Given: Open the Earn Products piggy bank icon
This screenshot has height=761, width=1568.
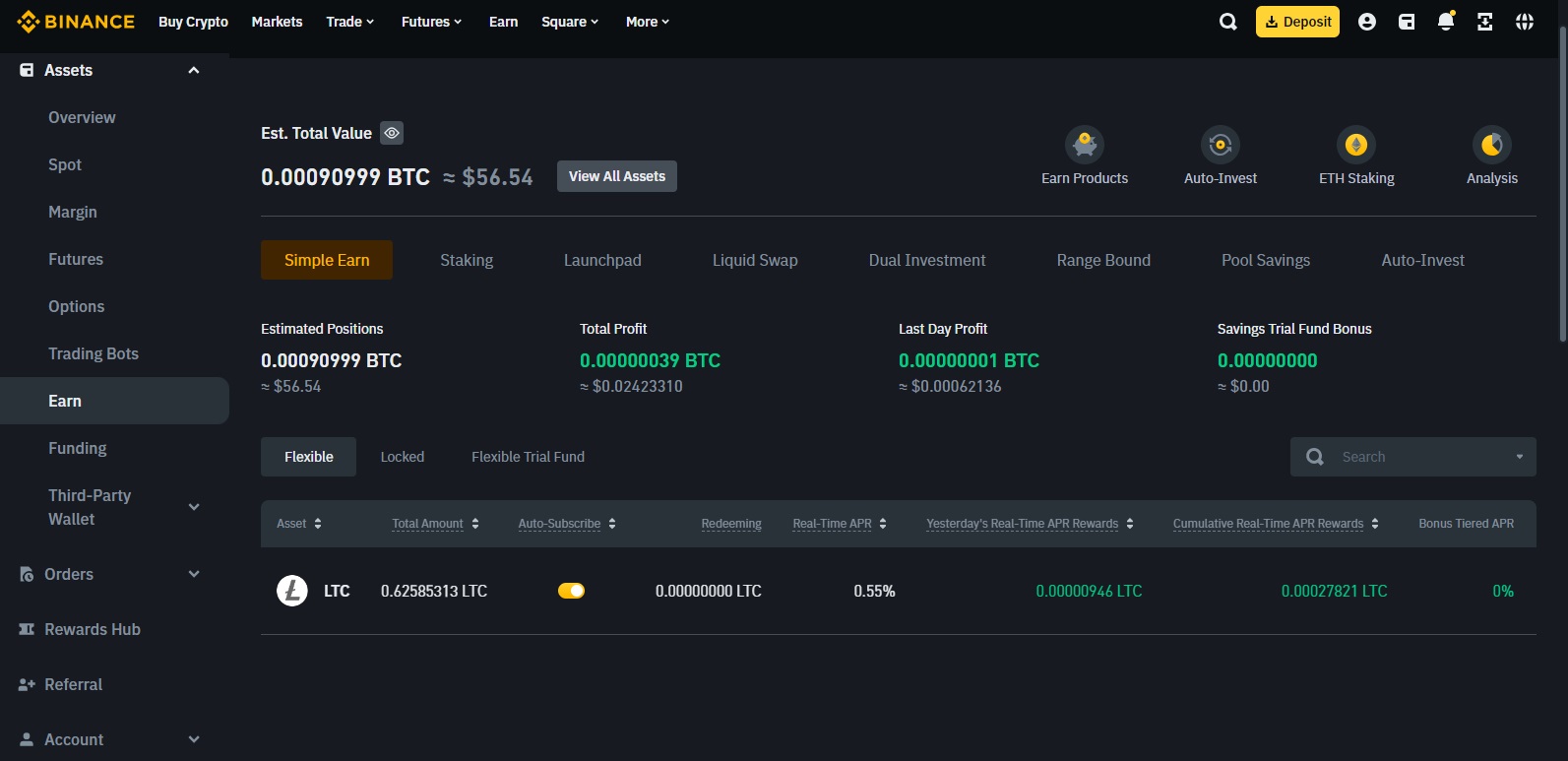Looking at the screenshot, I should 1085,146.
